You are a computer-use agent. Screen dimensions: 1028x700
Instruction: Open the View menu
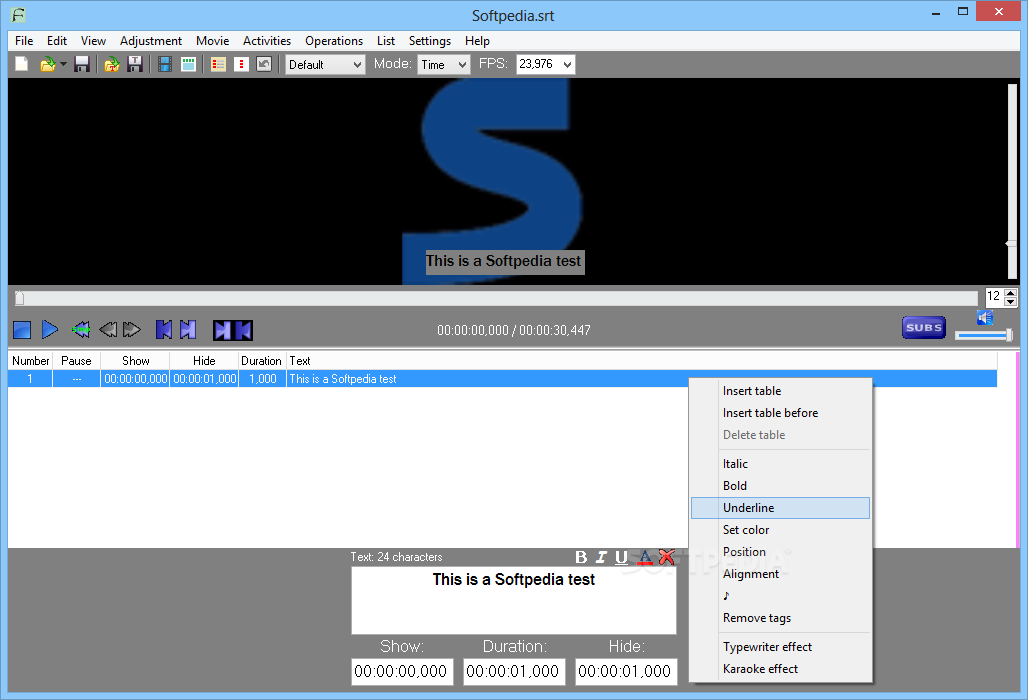coord(93,41)
